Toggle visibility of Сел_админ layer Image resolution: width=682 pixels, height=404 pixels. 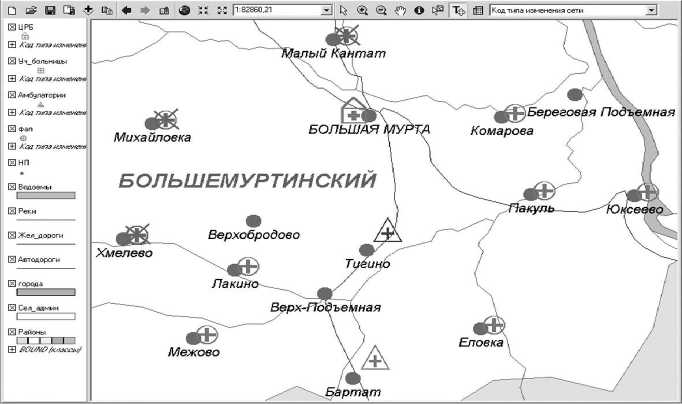click(12, 307)
